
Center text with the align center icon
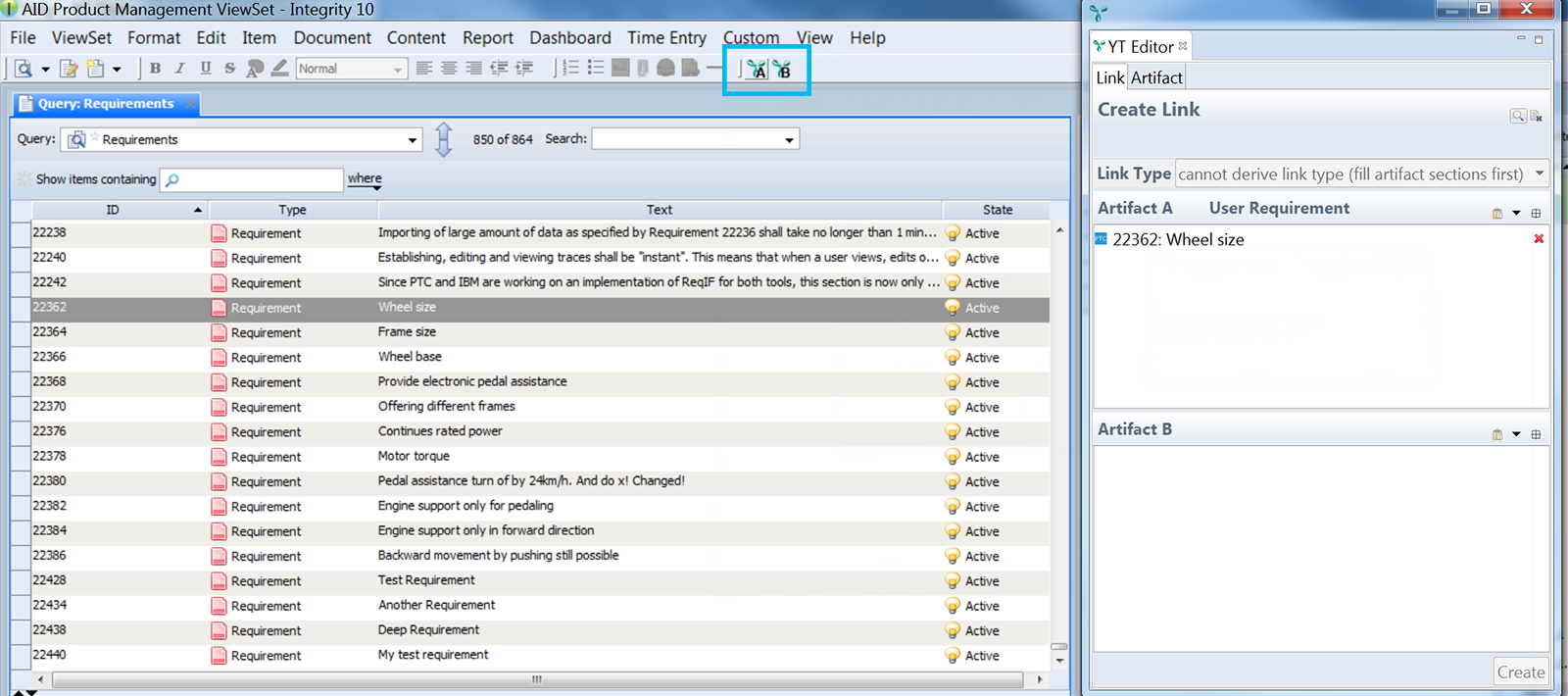(x=449, y=69)
